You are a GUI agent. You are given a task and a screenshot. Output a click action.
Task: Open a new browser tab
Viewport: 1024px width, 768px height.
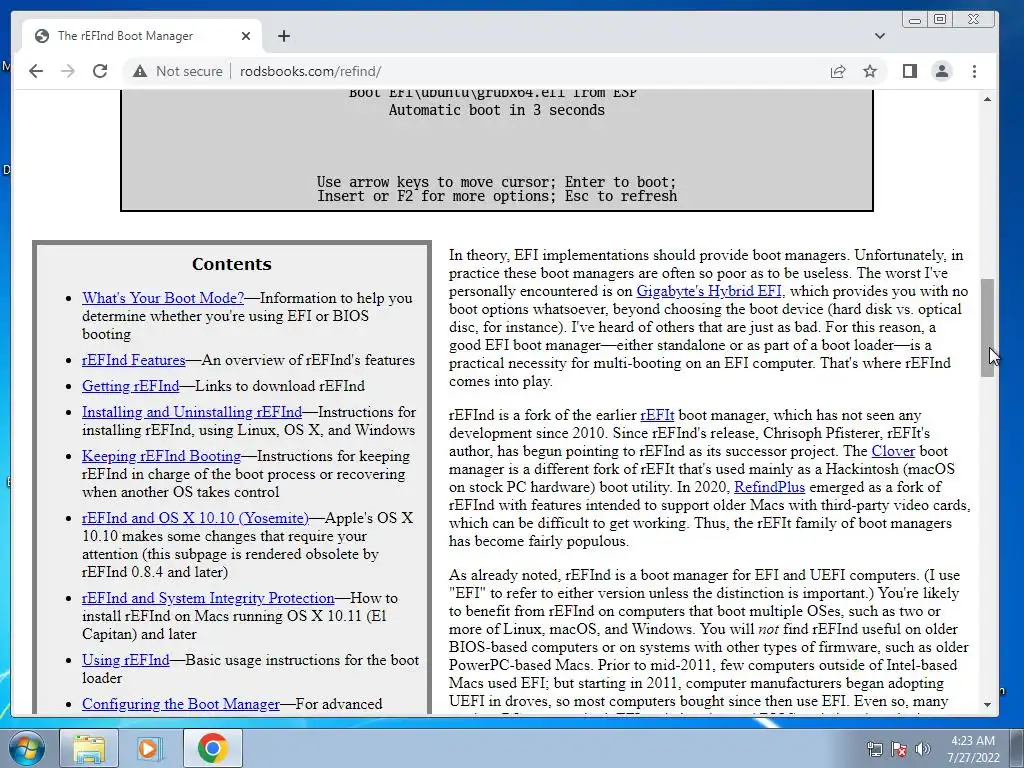click(283, 36)
